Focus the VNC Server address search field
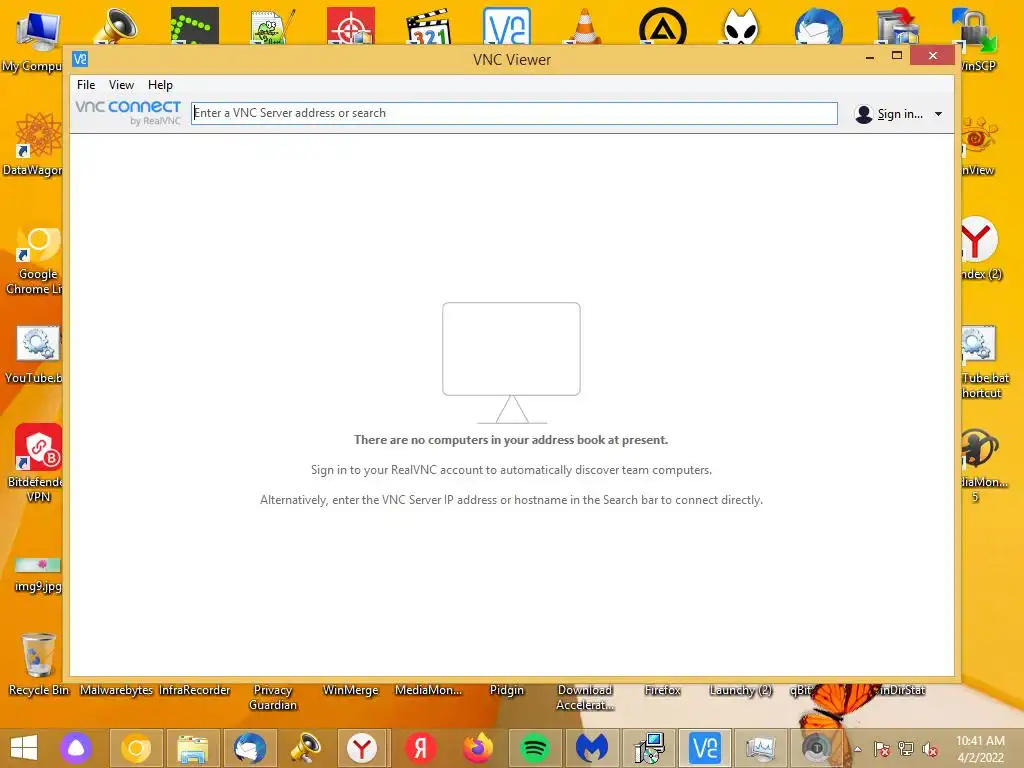This screenshot has height=768, width=1024. tap(514, 113)
